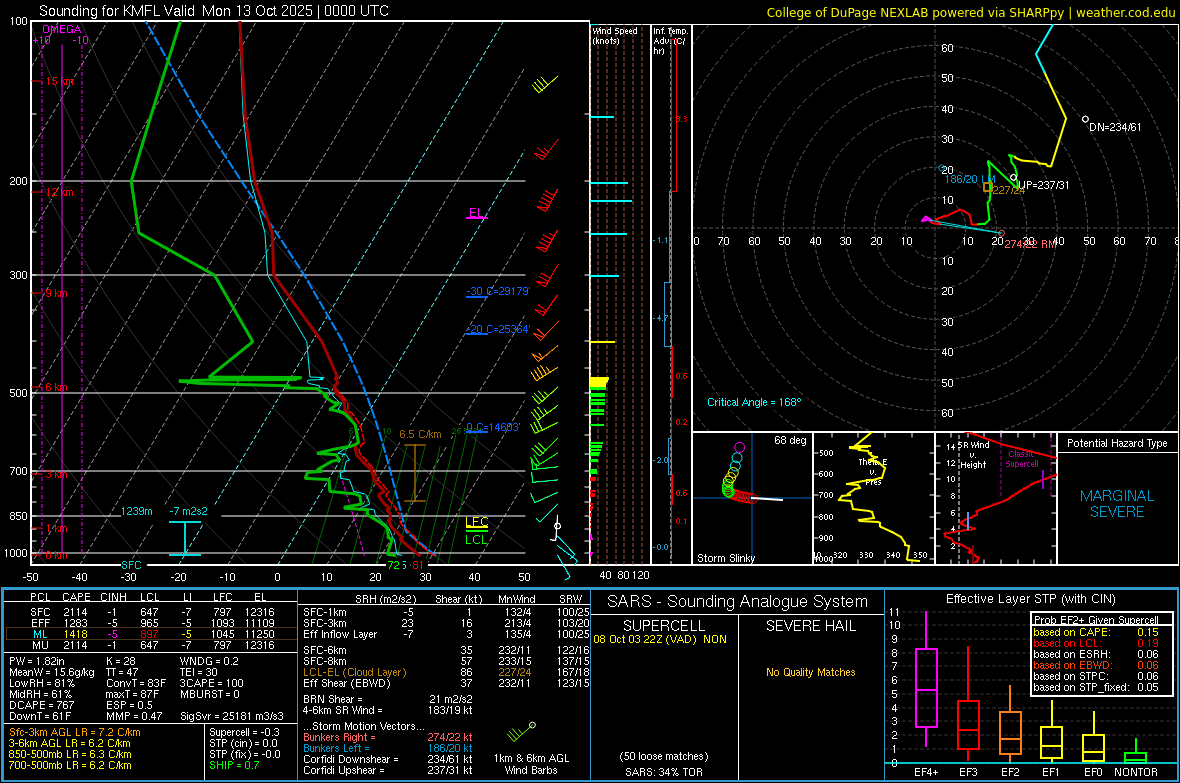Click the DN=234/61 hodograph label
This screenshot has height=783, width=1180.
click(x=1115, y=127)
